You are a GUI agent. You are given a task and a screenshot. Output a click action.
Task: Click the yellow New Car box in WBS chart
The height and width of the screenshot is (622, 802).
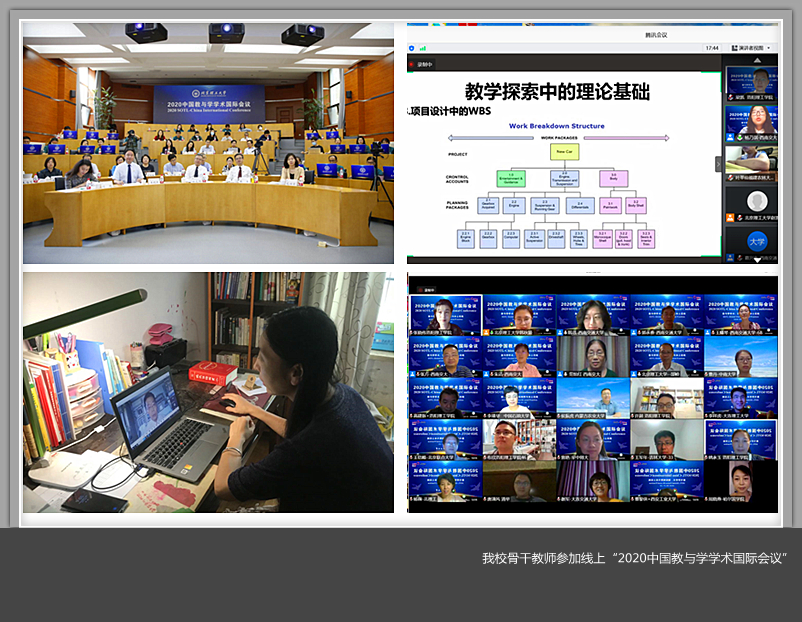(x=564, y=150)
